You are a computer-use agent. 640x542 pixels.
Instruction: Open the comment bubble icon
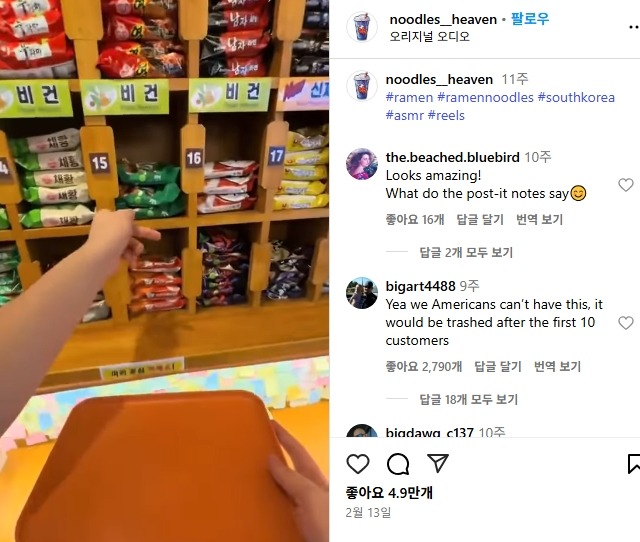click(398, 464)
